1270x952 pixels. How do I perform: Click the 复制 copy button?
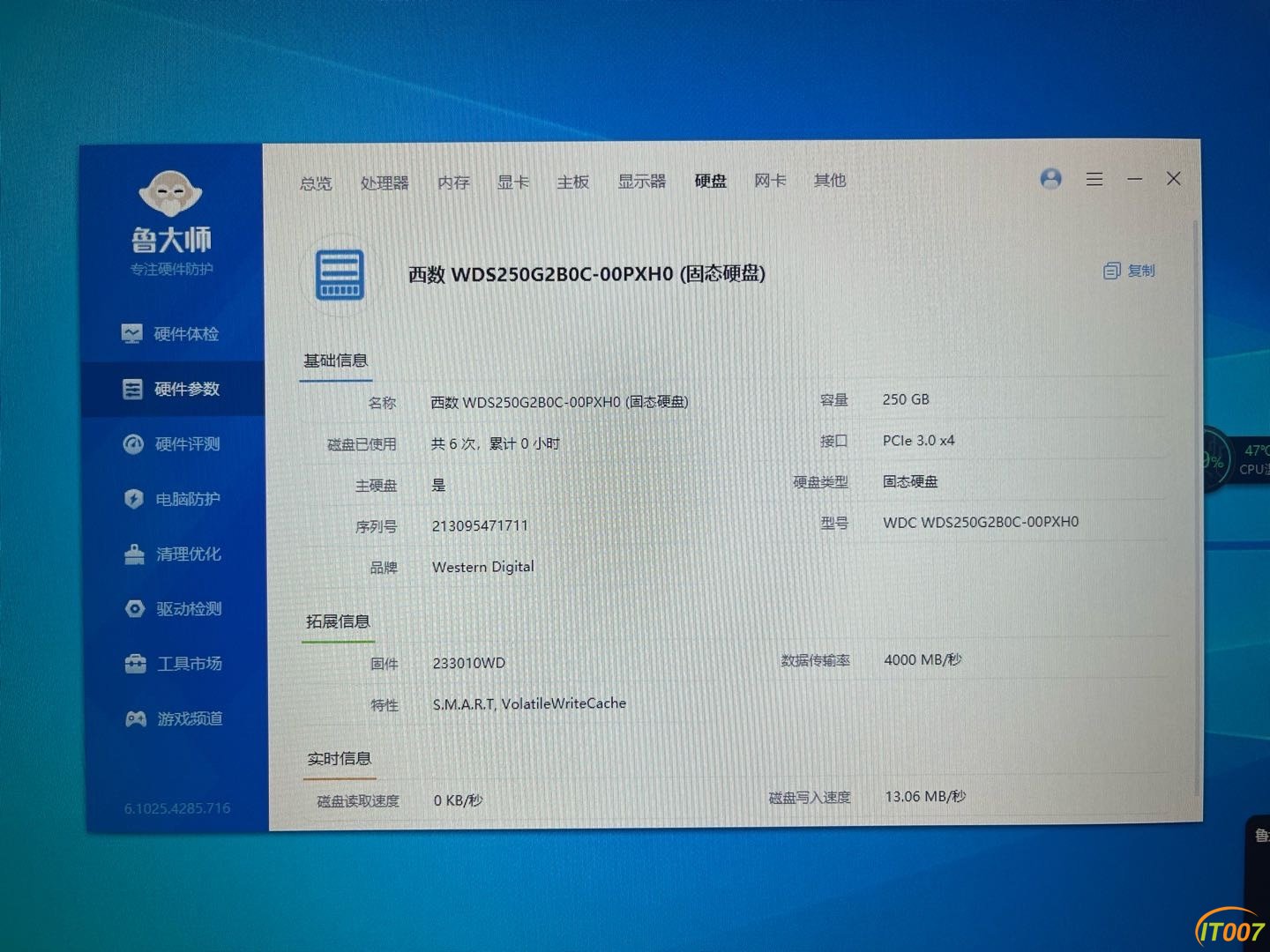(1129, 271)
